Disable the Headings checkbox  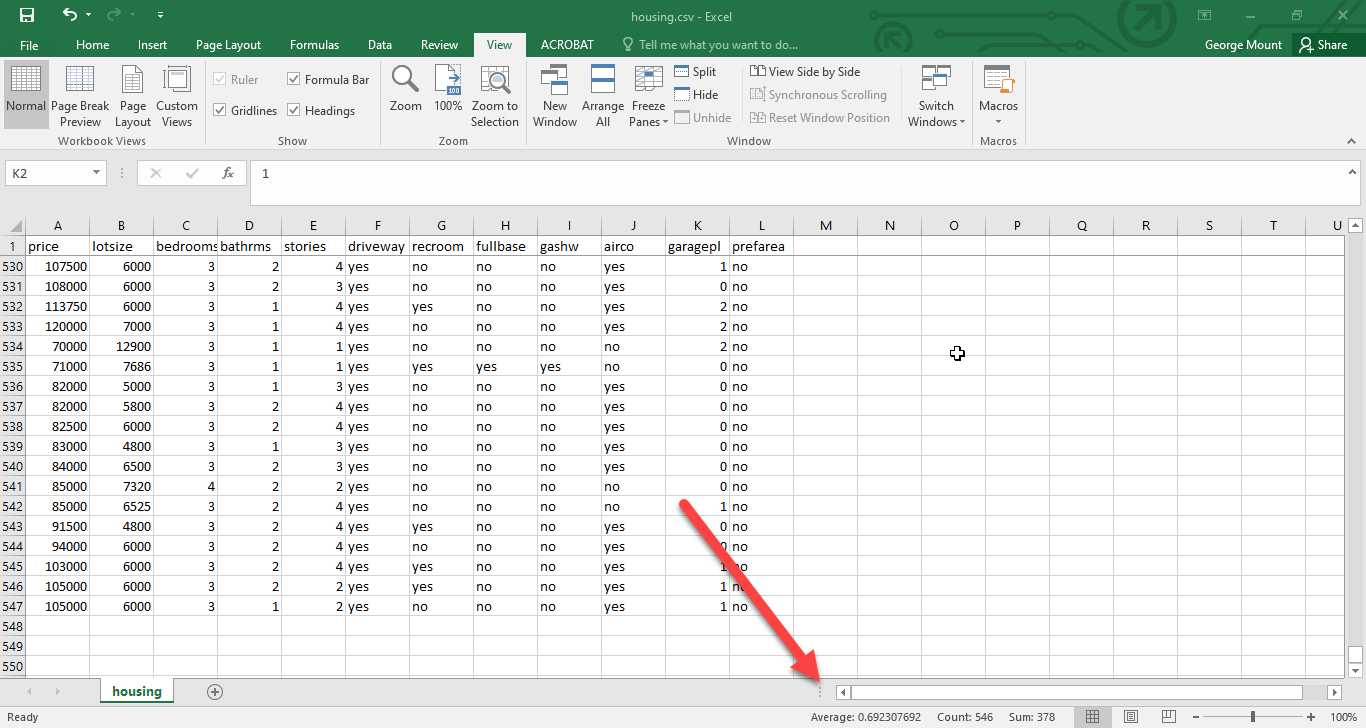pos(294,111)
